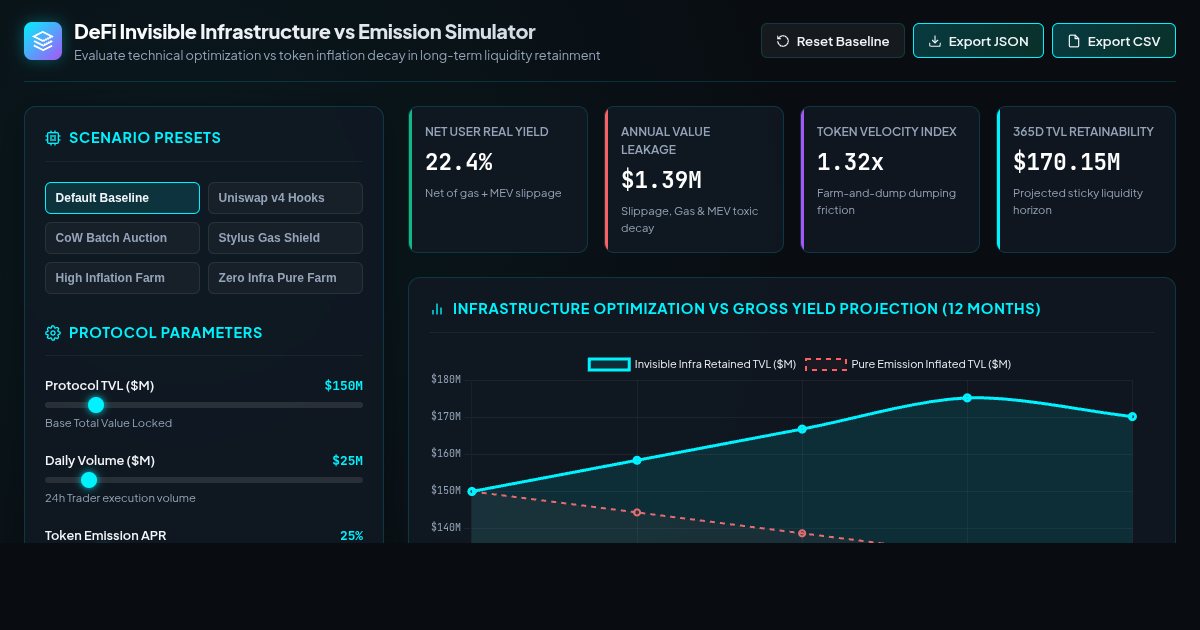Click the Net User Real Yield 22.4% value

coord(459,162)
